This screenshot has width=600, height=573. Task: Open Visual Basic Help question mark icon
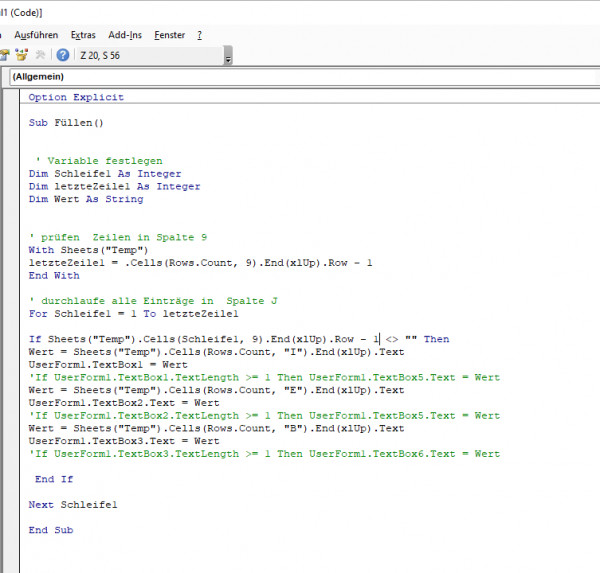tap(63, 55)
